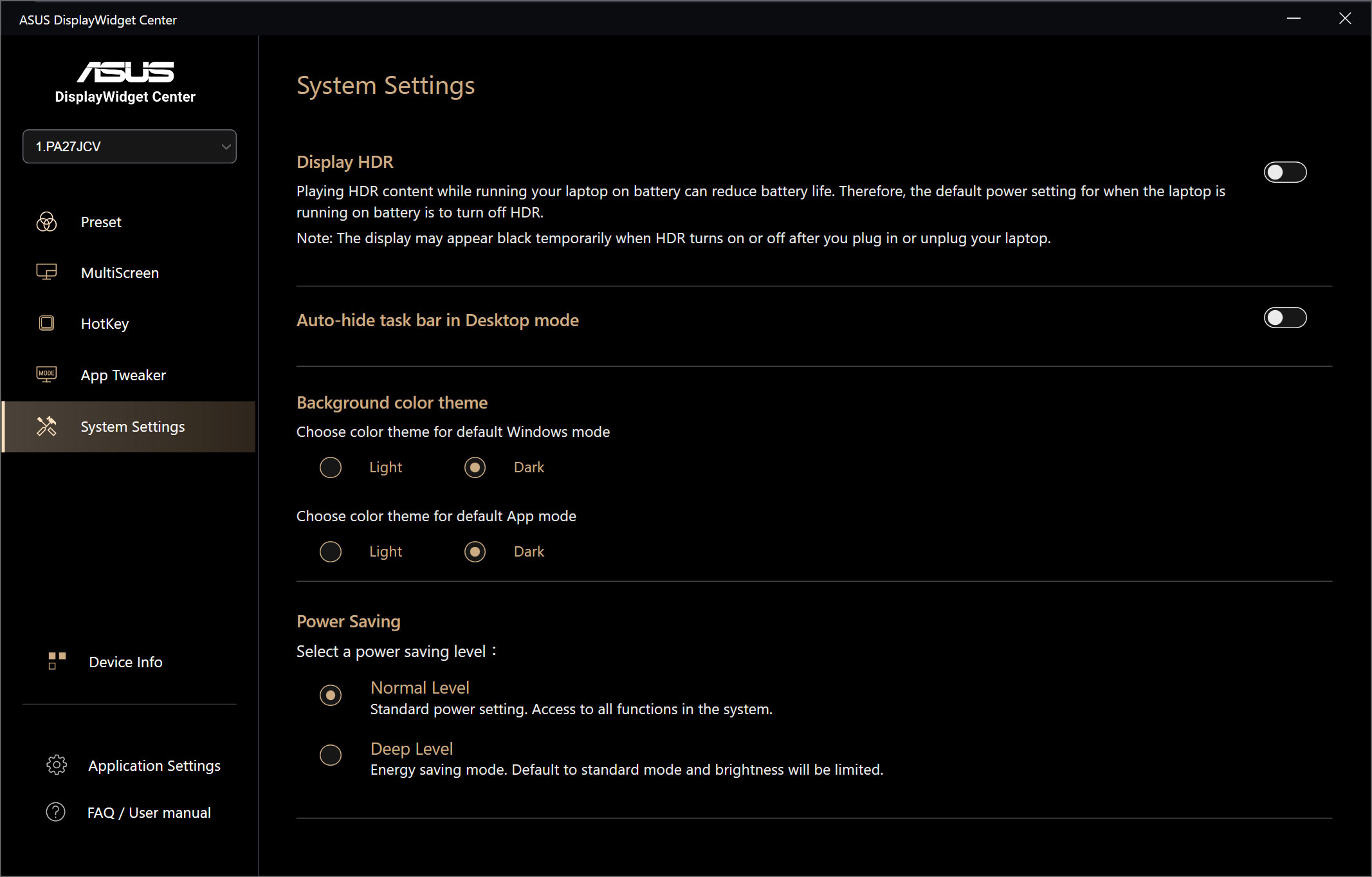The image size is (1372, 877).
Task: Go to App Tweaker section
Action: tap(123, 375)
